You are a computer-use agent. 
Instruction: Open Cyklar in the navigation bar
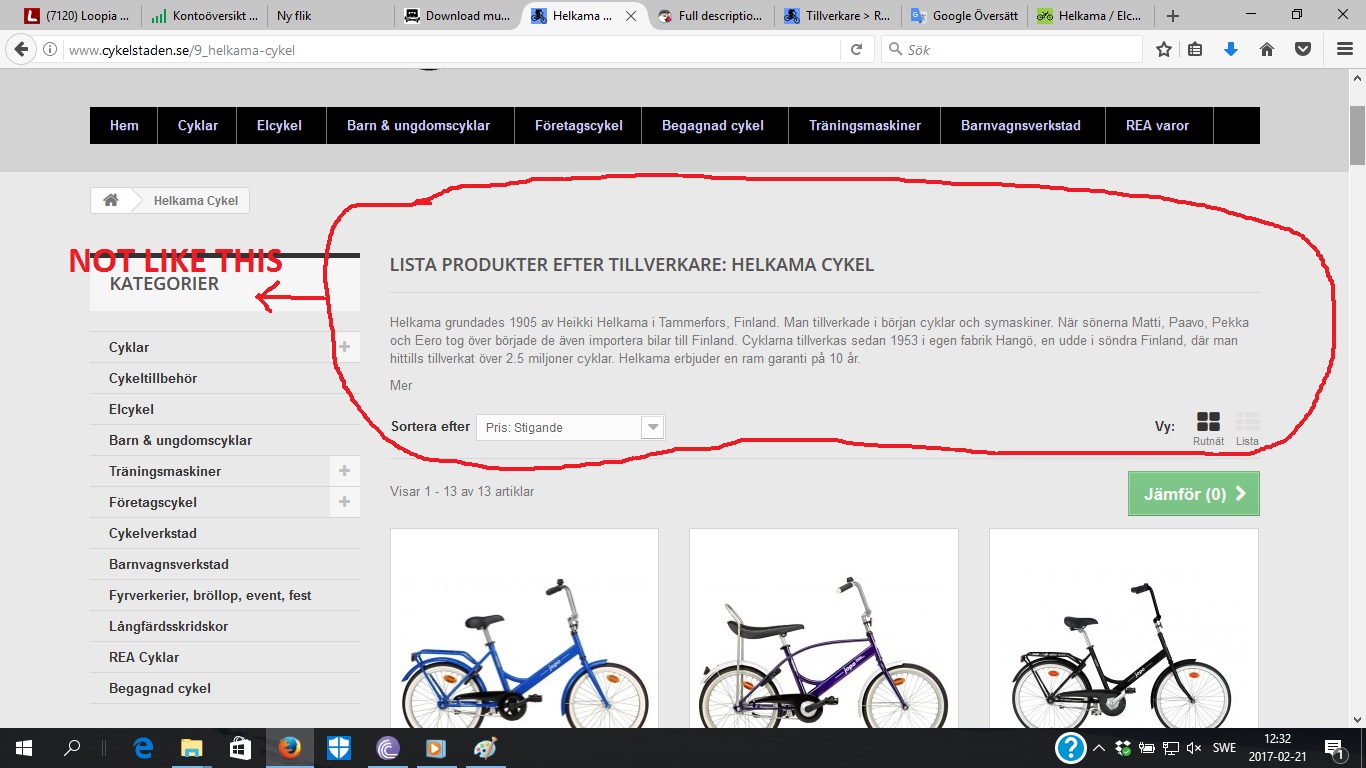[x=198, y=125]
